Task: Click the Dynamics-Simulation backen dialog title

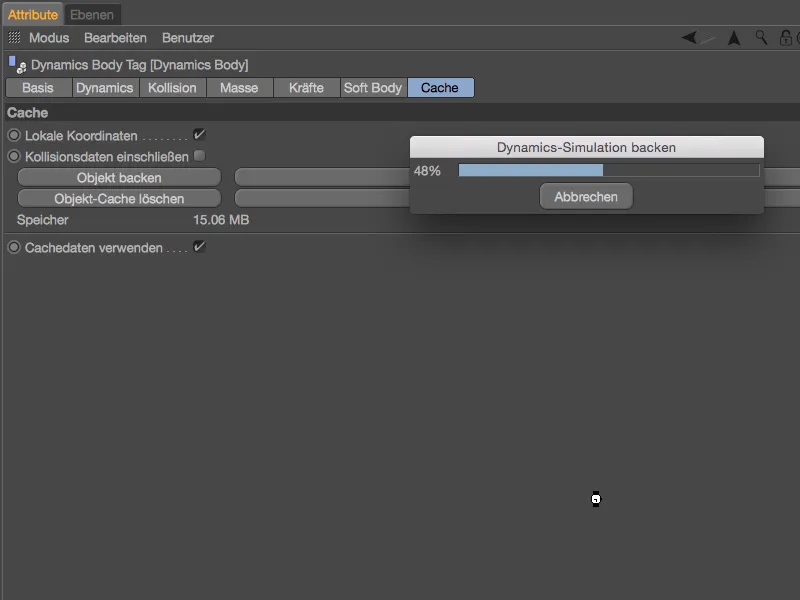Action: (x=587, y=147)
